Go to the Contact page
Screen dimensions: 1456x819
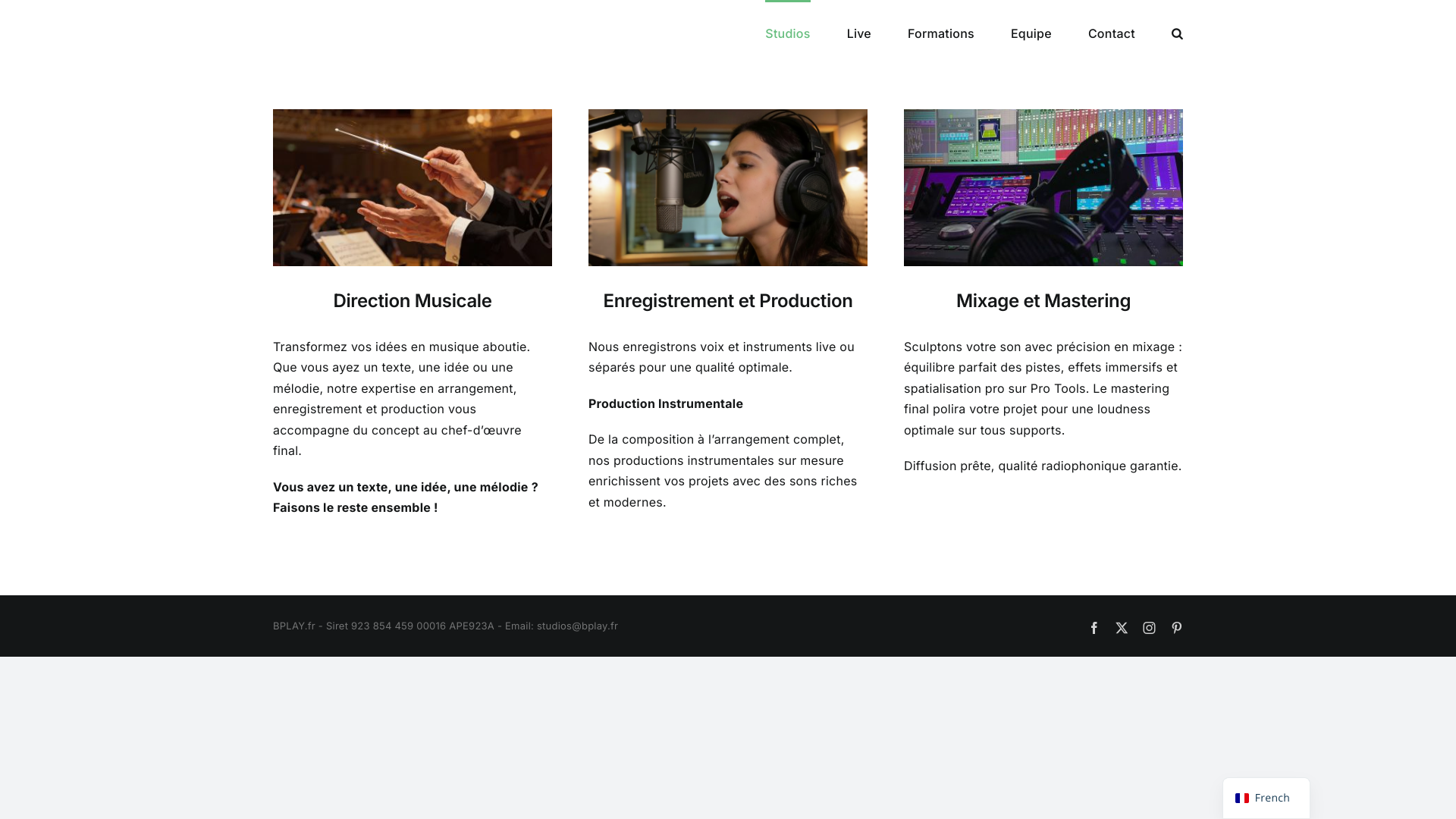pyautogui.click(x=1111, y=33)
